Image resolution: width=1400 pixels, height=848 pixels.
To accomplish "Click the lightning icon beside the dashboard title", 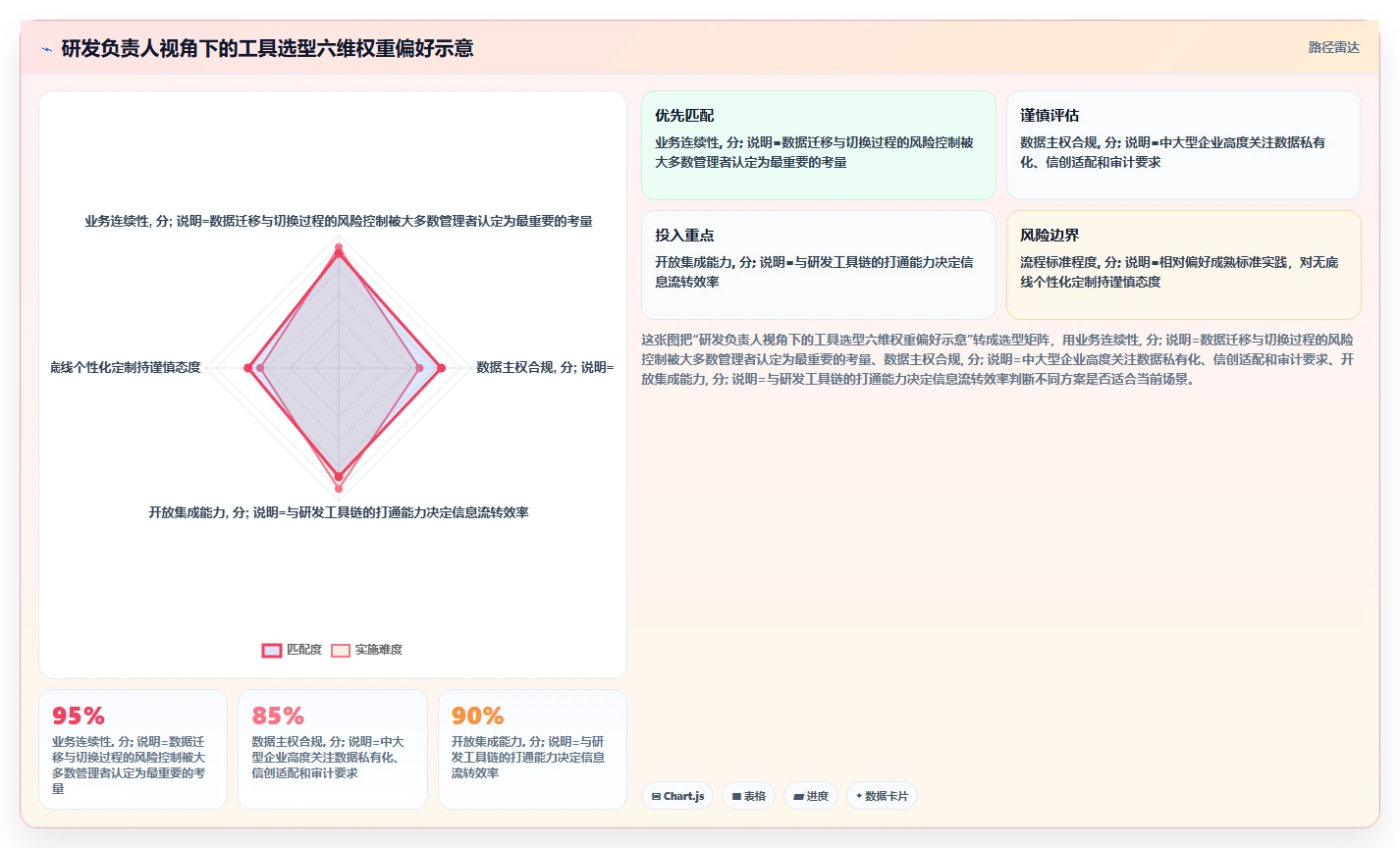I will 46,49.
